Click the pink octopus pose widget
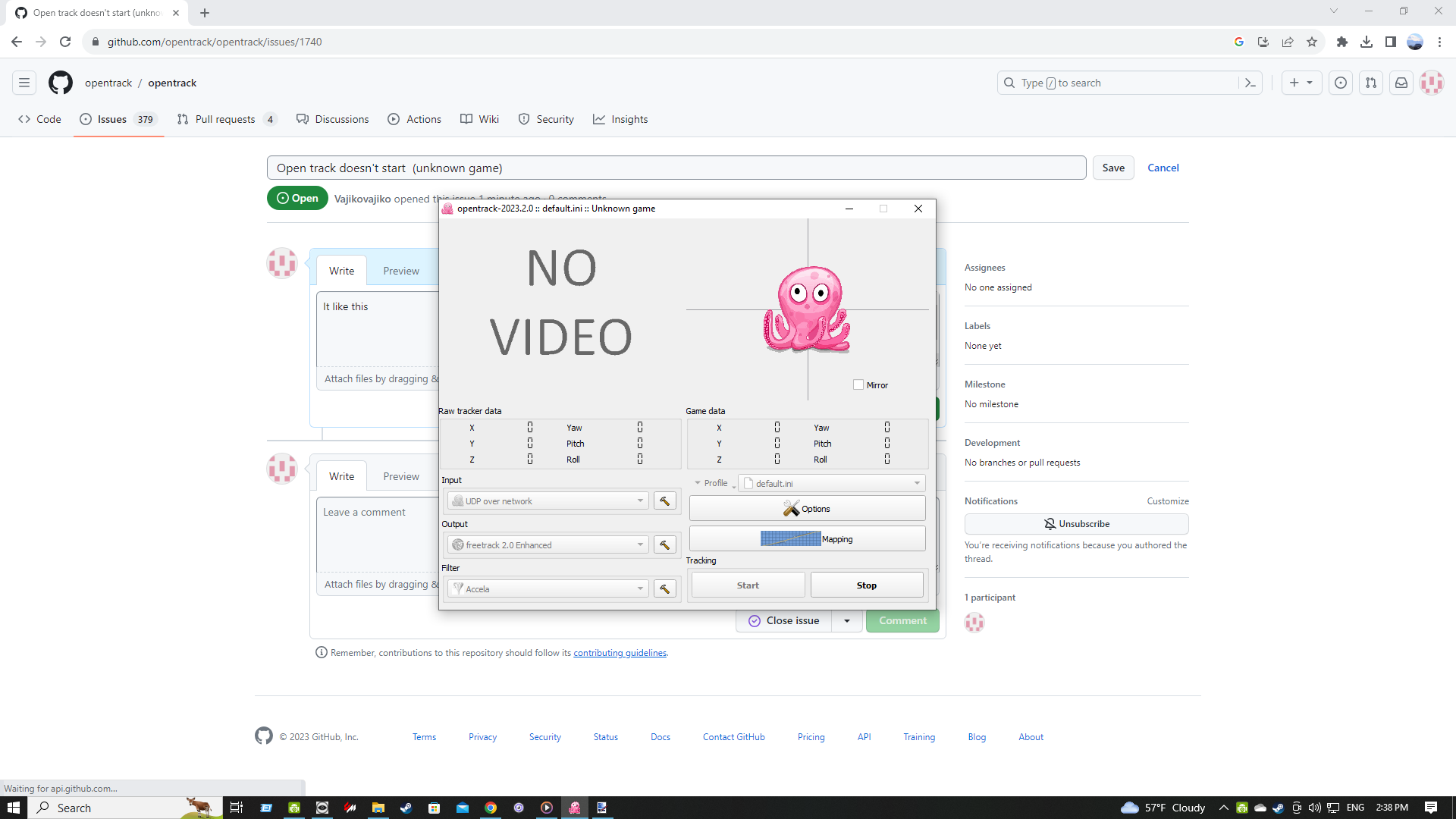 [x=807, y=309]
